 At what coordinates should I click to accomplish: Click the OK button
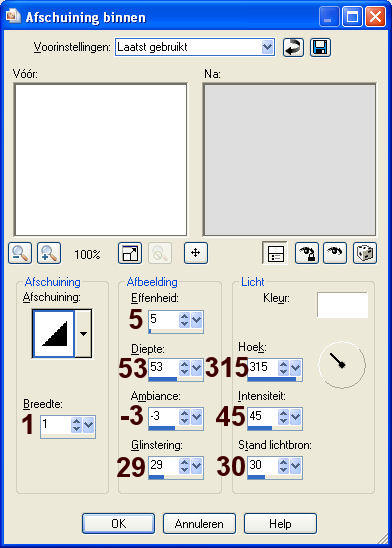click(x=118, y=524)
